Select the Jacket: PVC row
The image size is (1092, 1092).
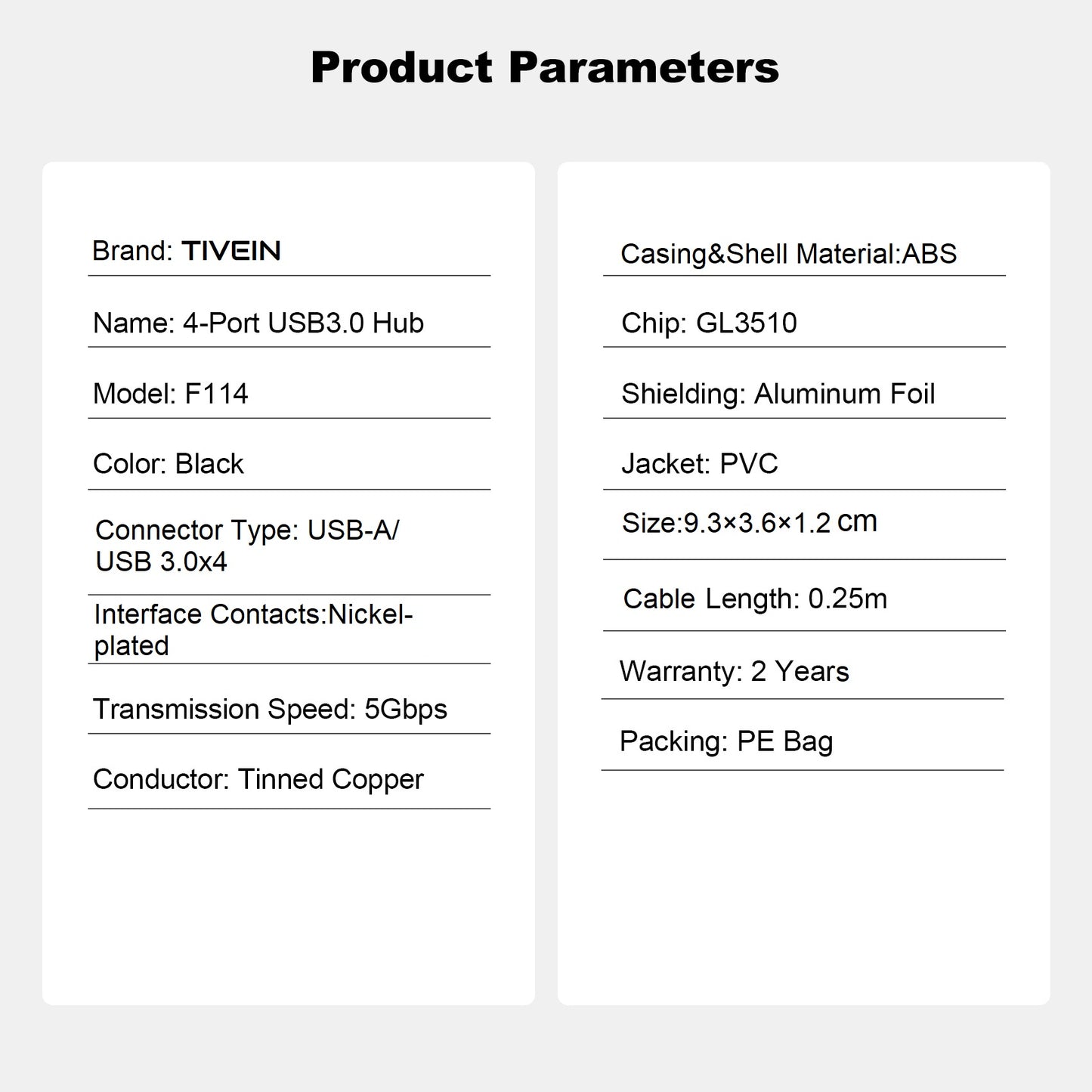coord(699,464)
